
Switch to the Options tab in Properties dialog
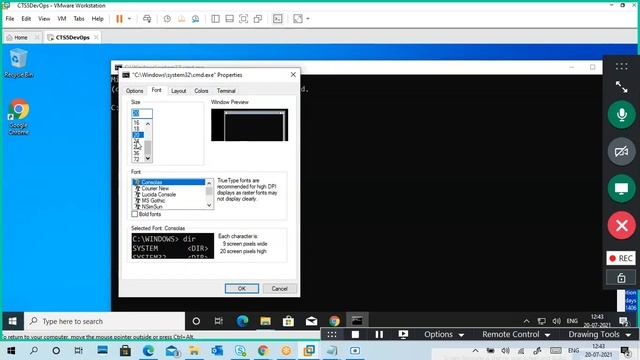[134, 91]
